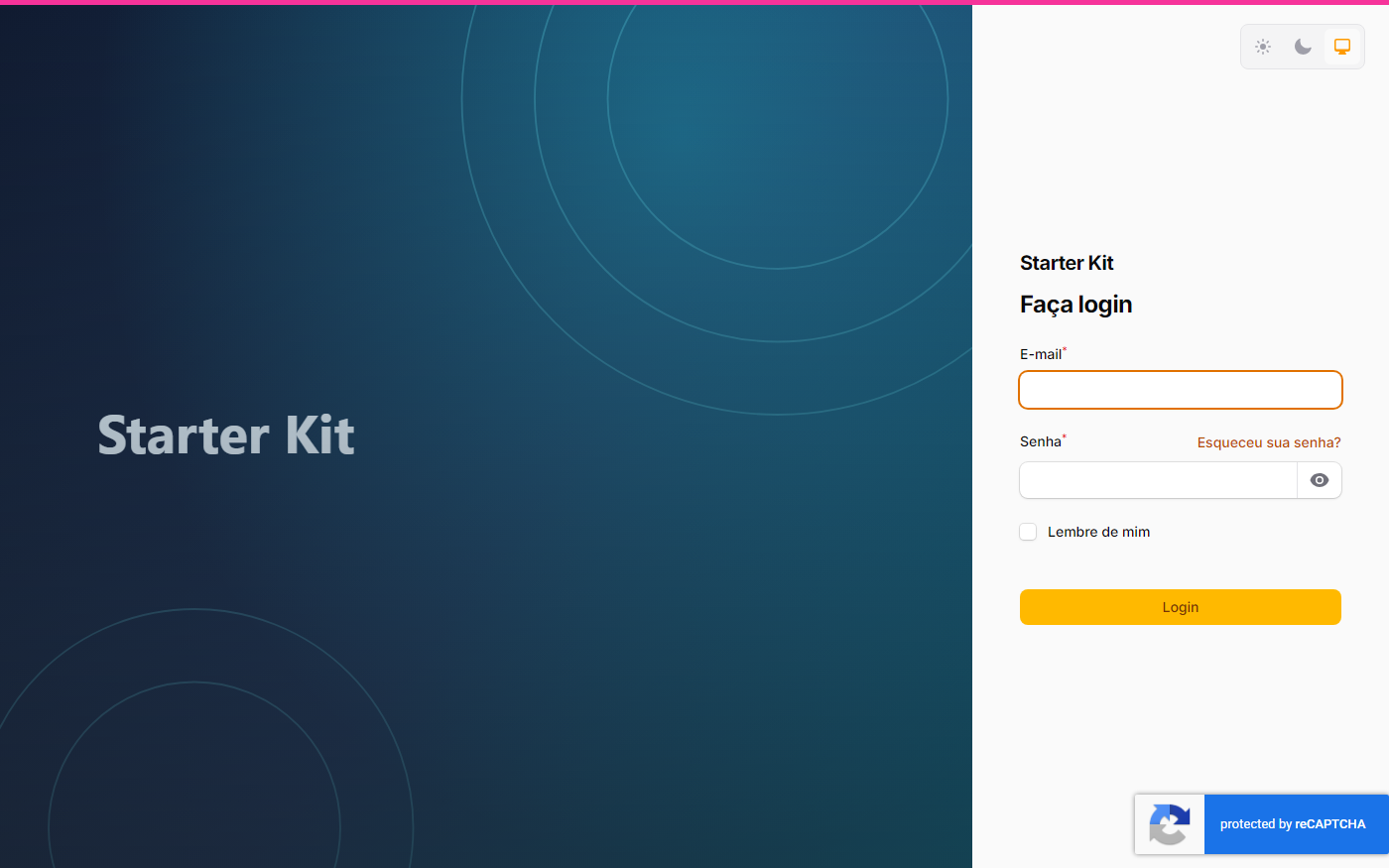The width and height of the screenshot is (1389, 868).
Task: Switch to light theme sun icon
Action: coord(1263,47)
